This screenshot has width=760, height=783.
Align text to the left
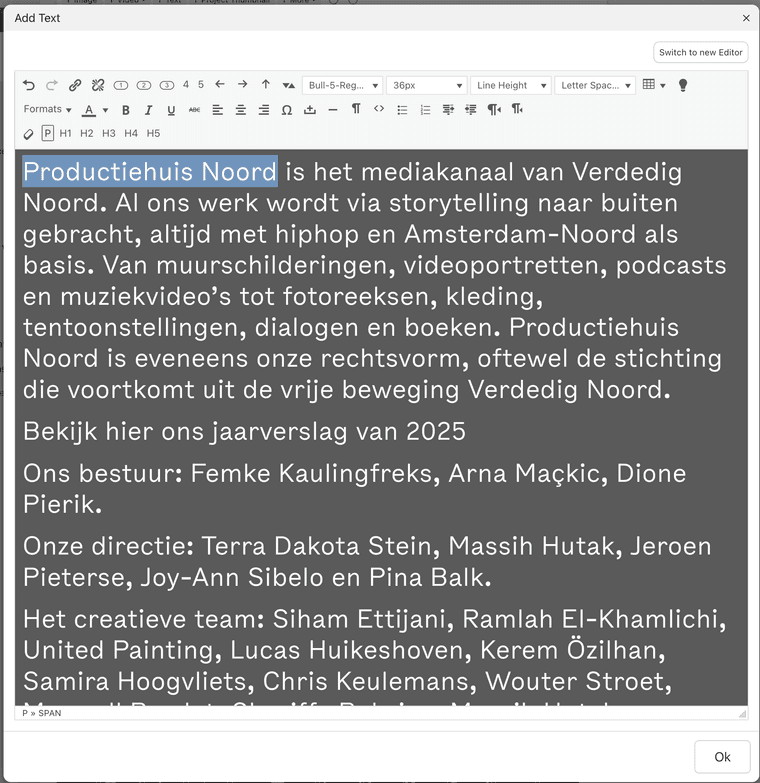click(x=217, y=110)
